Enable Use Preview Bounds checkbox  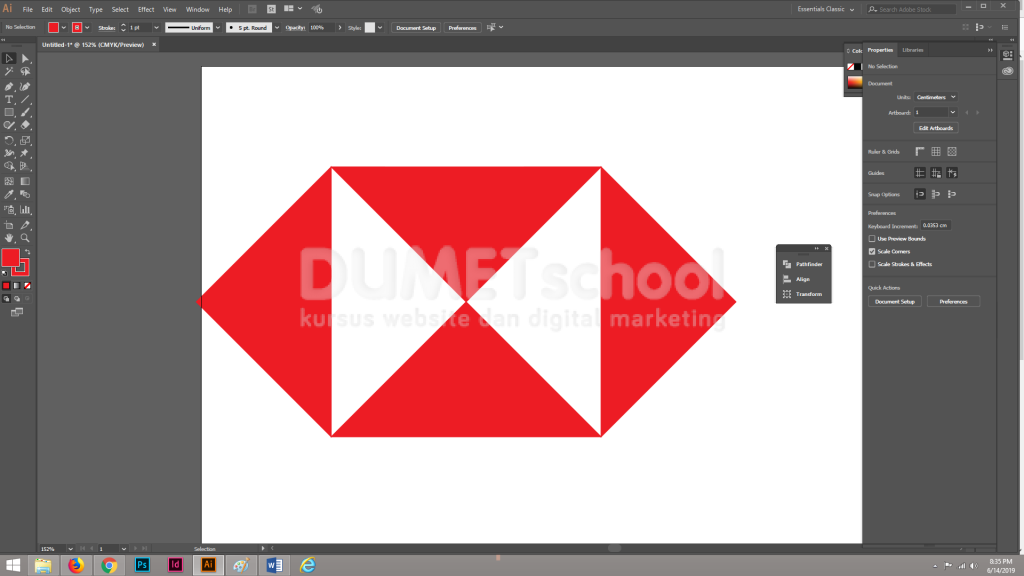tap(872, 239)
